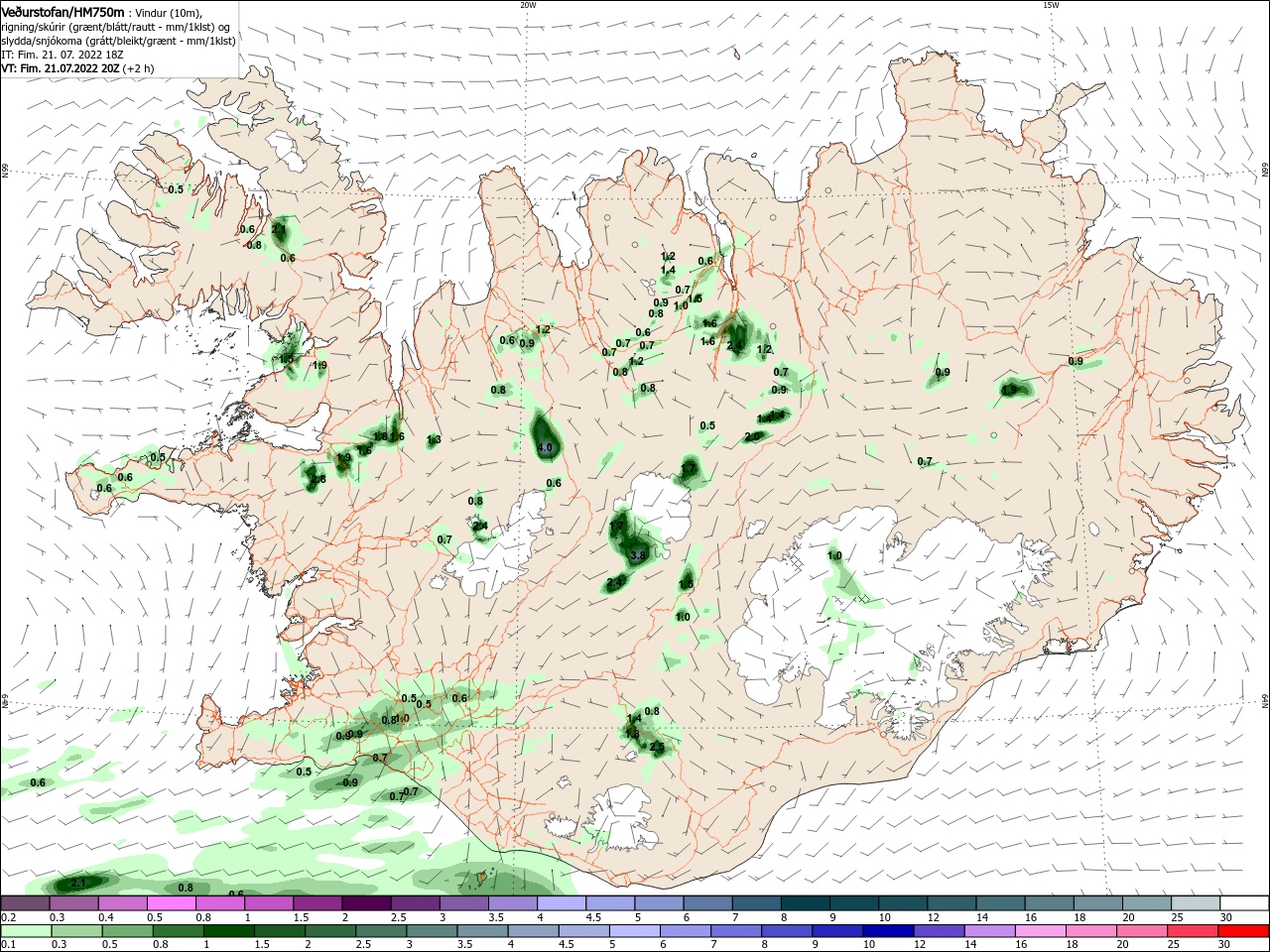This screenshot has height=952, width=1270.
Task: Pick the deep navy rain swatch labeled 10
Action: click(x=887, y=931)
